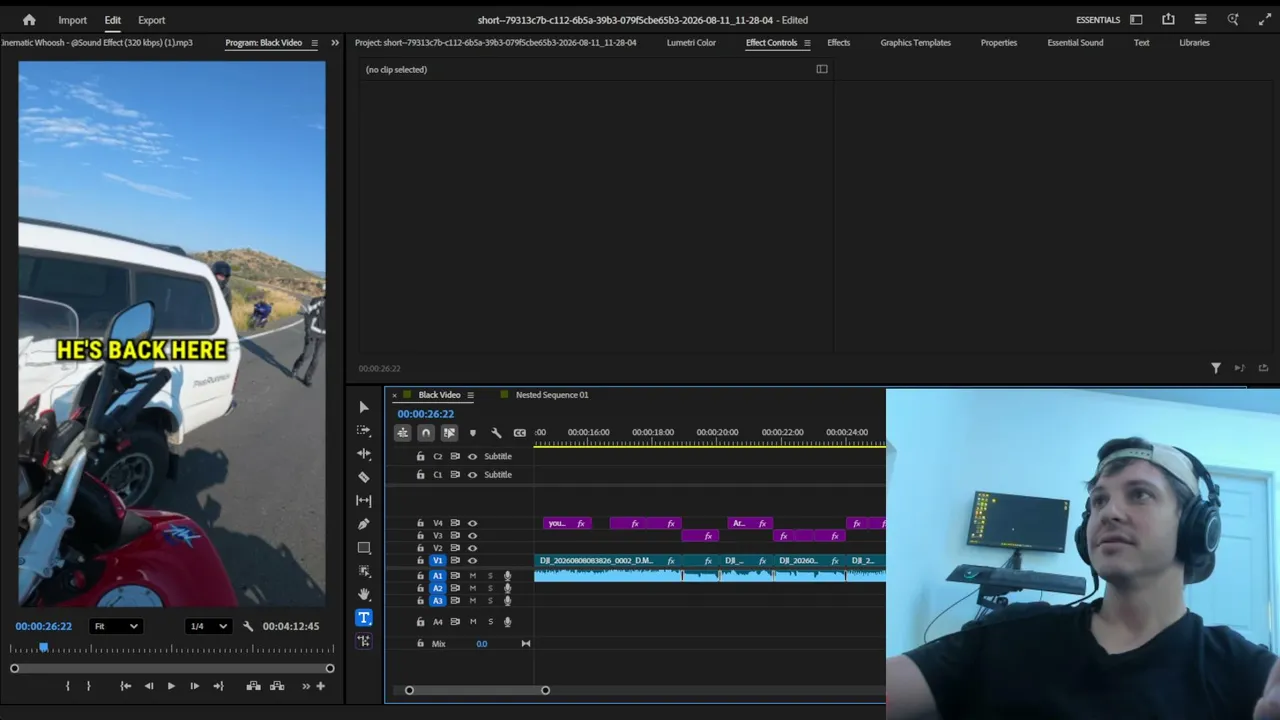1280x720 pixels.
Task: Select the Razor tool
Action: click(364, 477)
